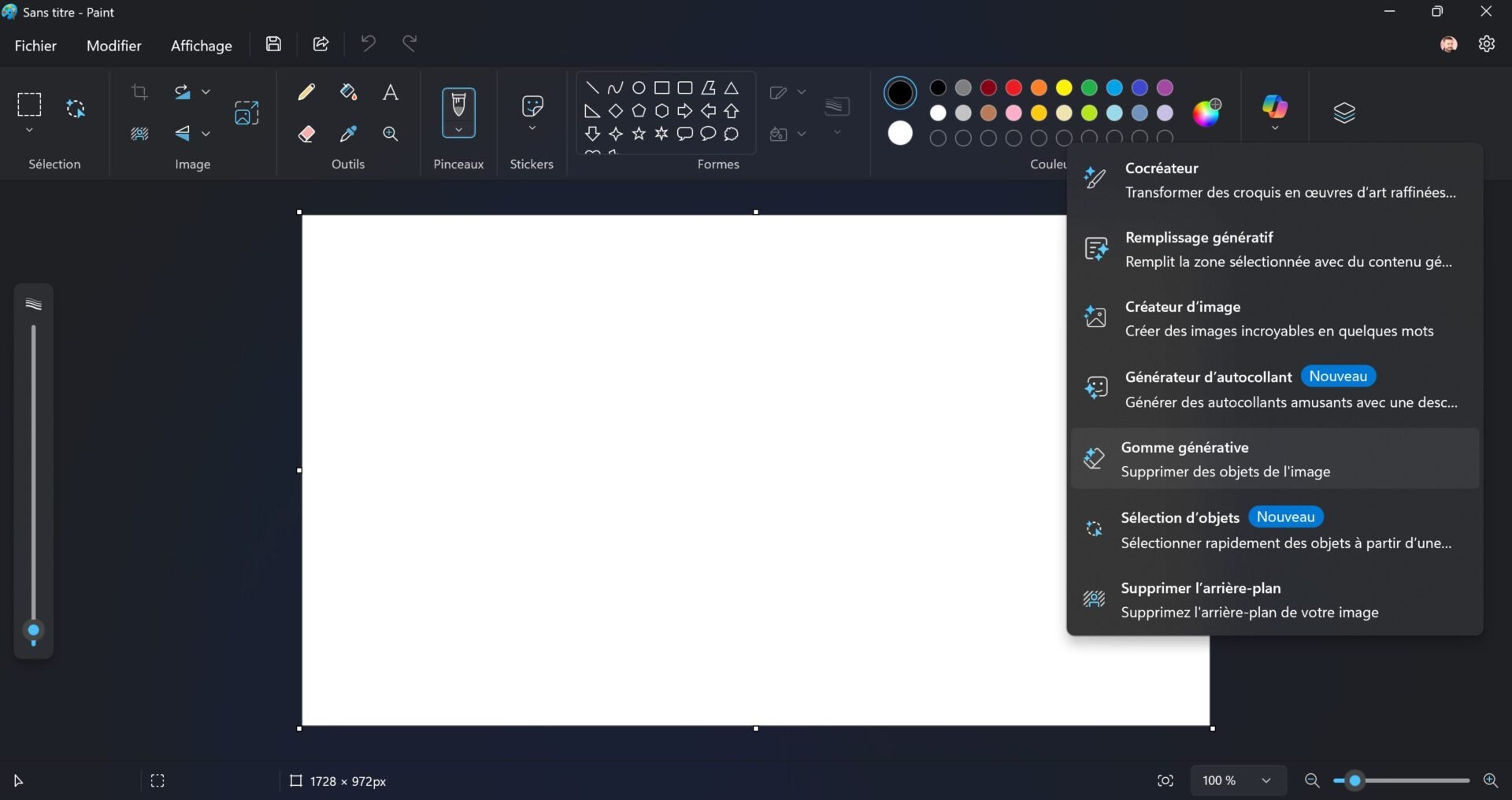Screen dimensions: 1512x800
Task: Select the Fill bucket tool
Action: click(x=348, y=92)
